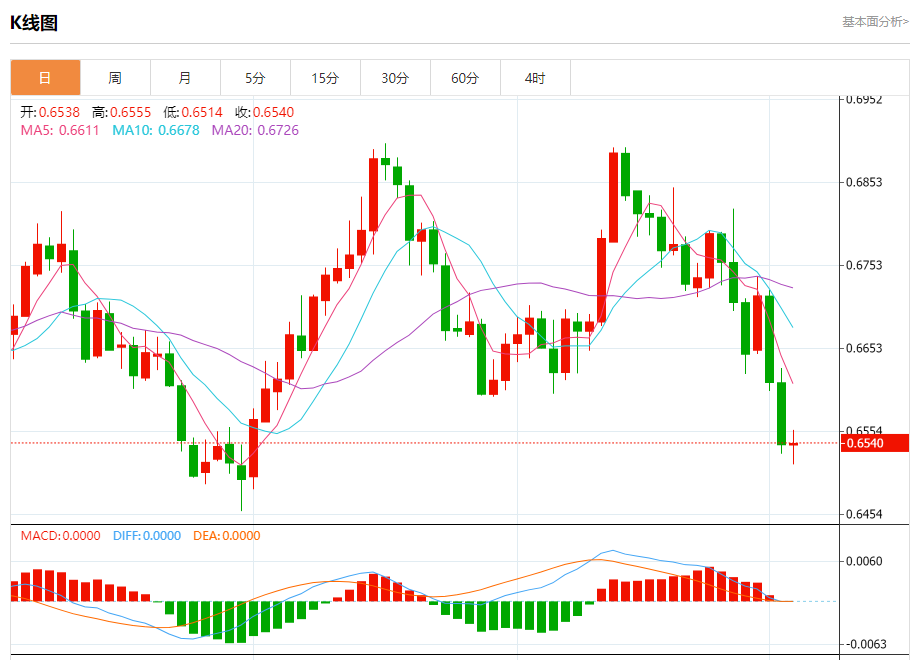Image resolution: width=919 pixels, height=660 pixels.
Task: Click the MA10: 0.6678 indicator label
Action: [x=156, y=130]
